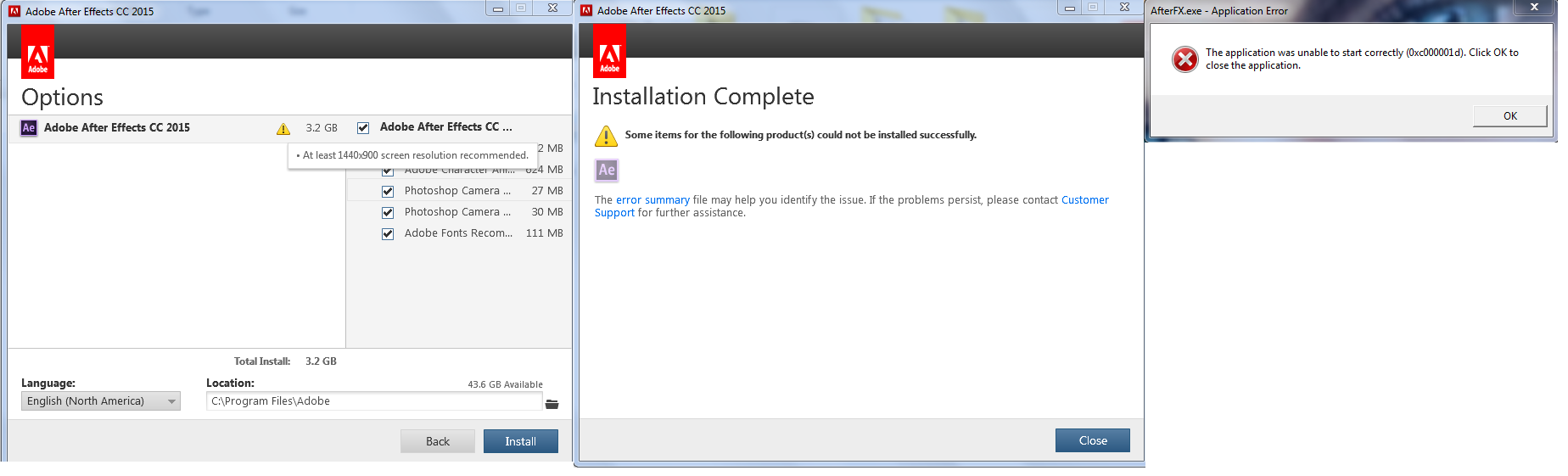
Task: Click the install Location path field
Action: pos(374,401)
